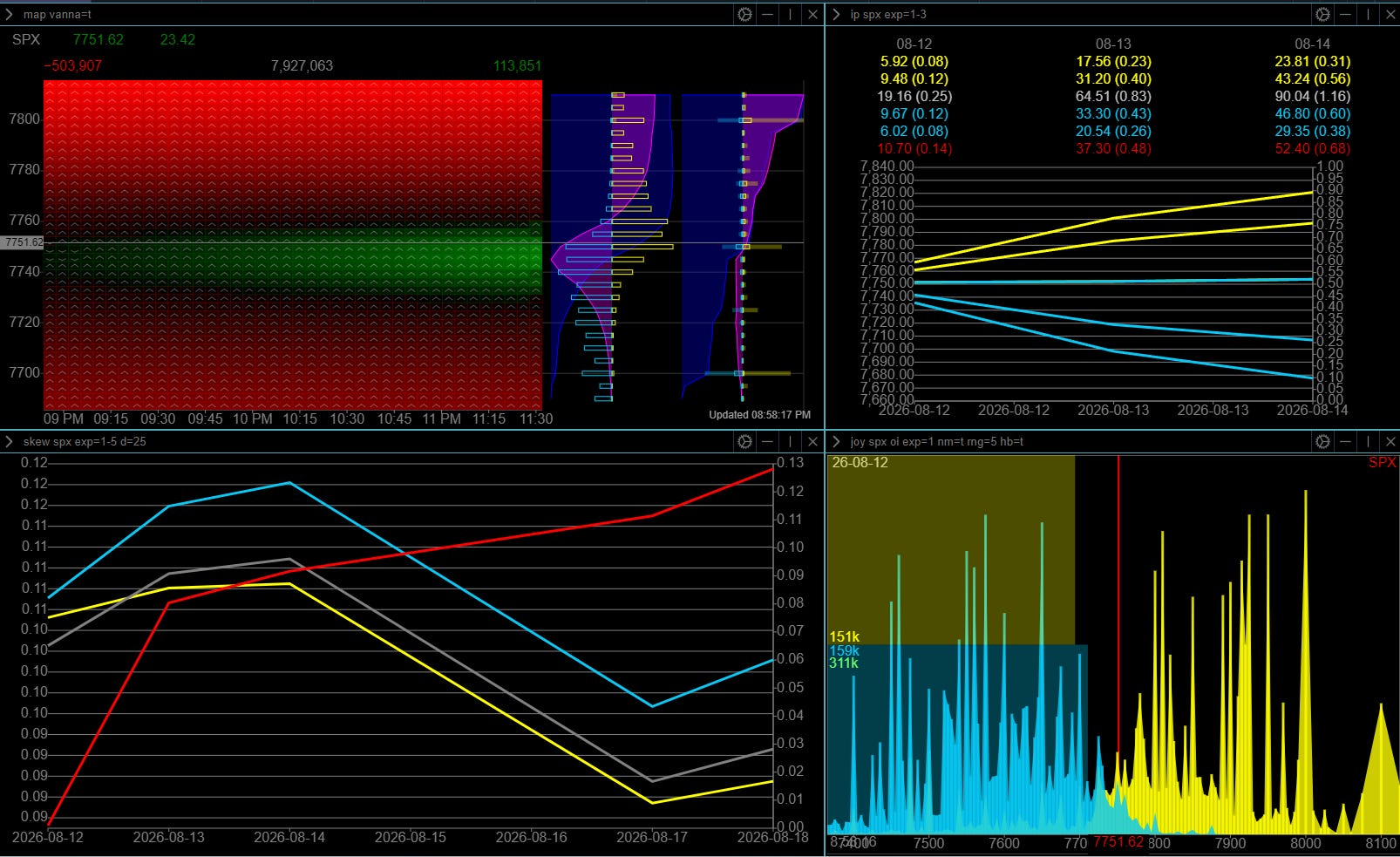Click the skew spx exp=1-5 d=25 command text

[85, 441]
